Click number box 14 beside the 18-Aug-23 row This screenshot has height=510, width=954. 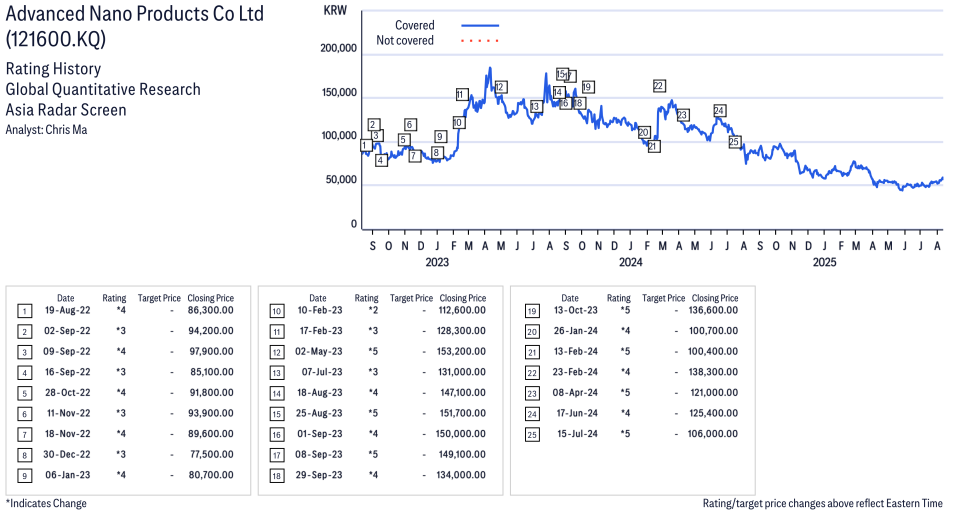pos(277,394)
